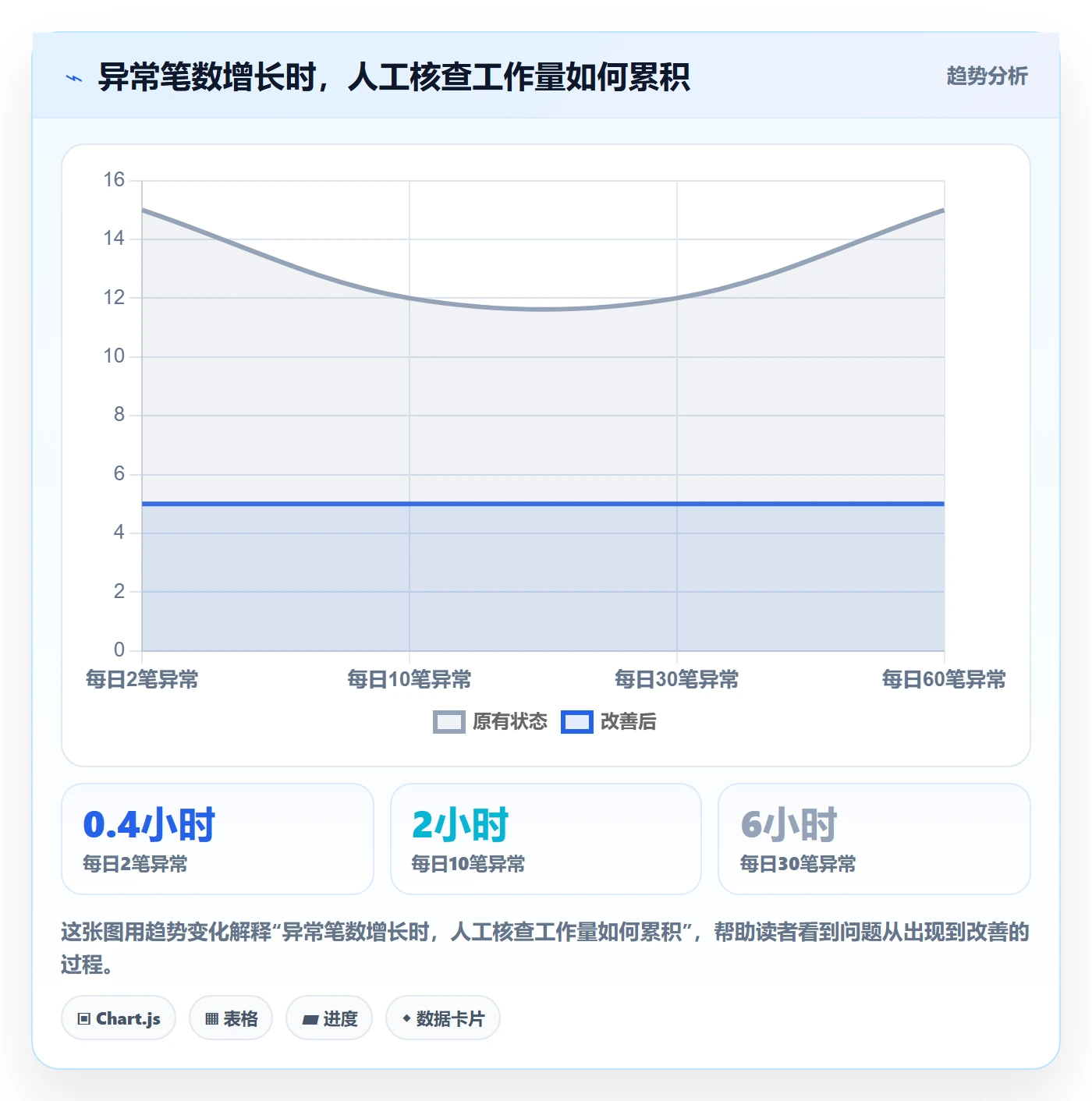The height and width of the screenshot is (1101, 1092).
Task: Click the chart title 异常笔数增长时，人工核查工作量如何累积
Action: tap(394, 77)
